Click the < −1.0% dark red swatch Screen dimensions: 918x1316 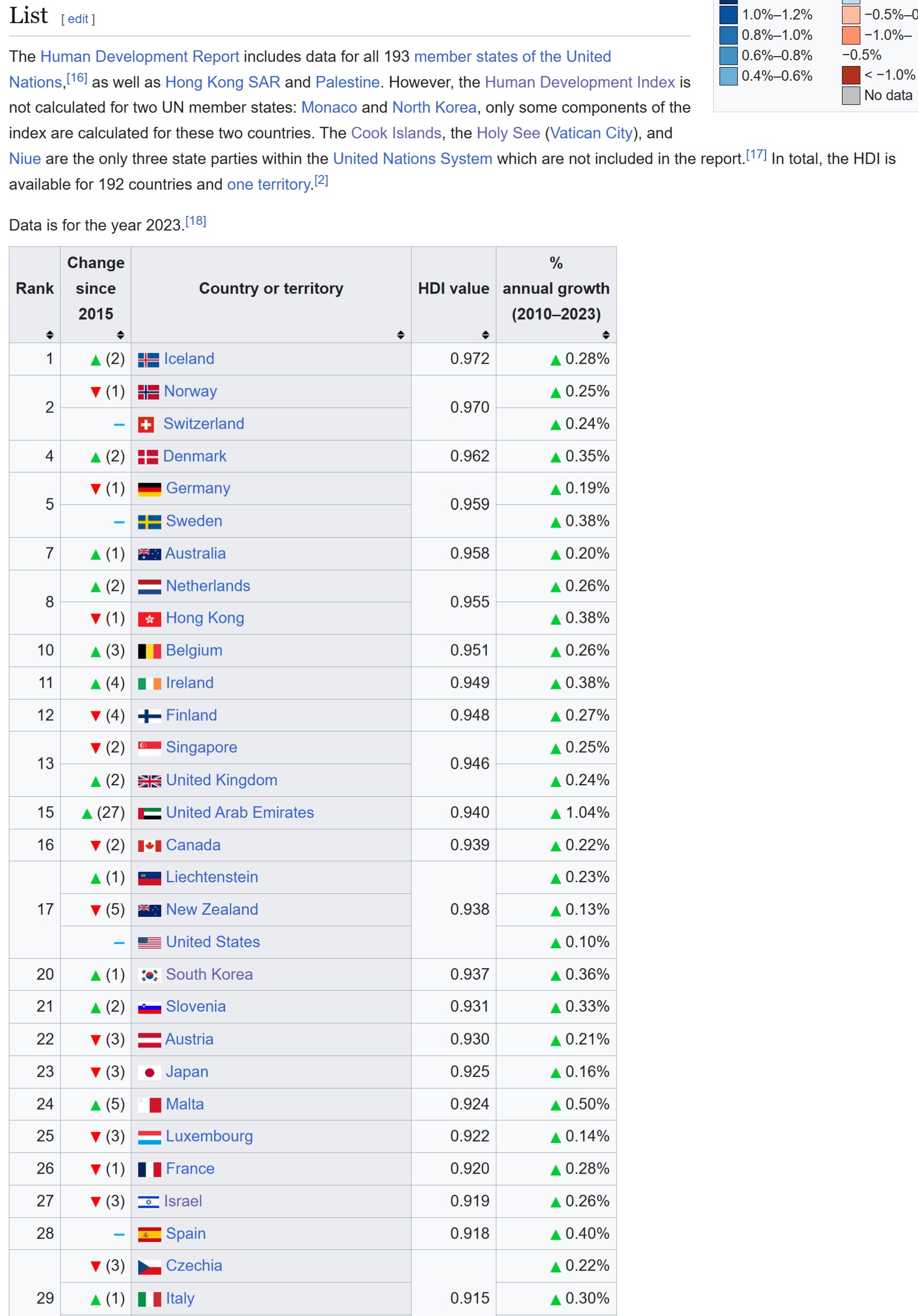851,75
